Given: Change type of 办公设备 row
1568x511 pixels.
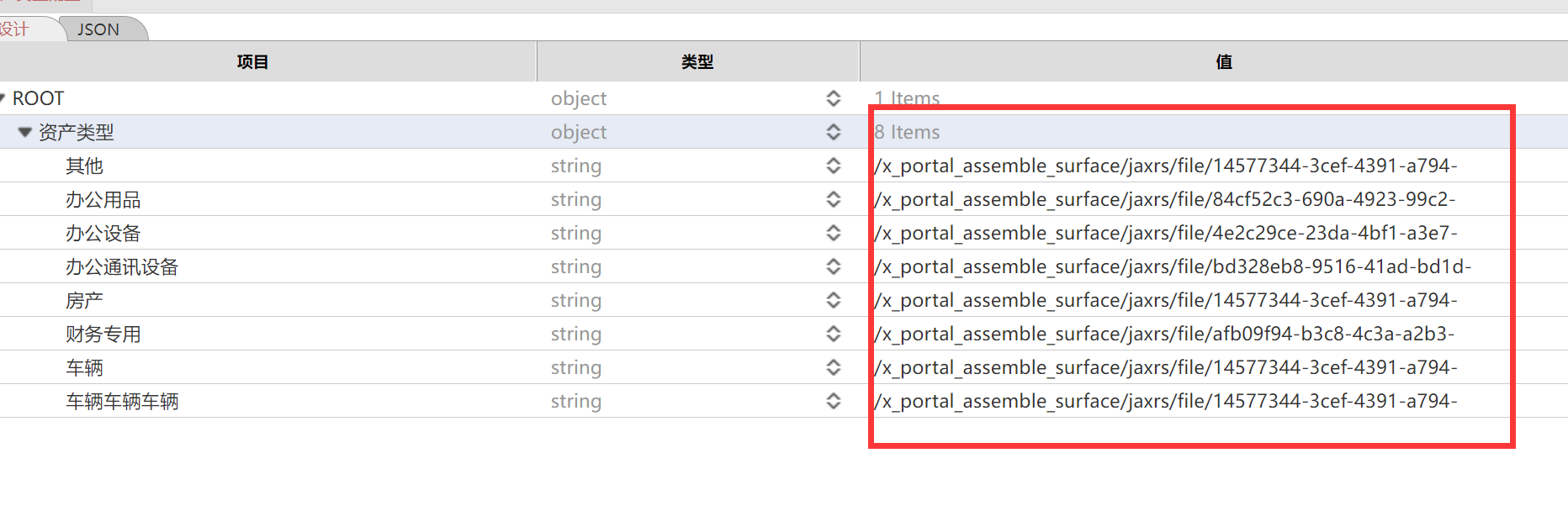Looking at the screenshot, I should click(x=833, y=233).
